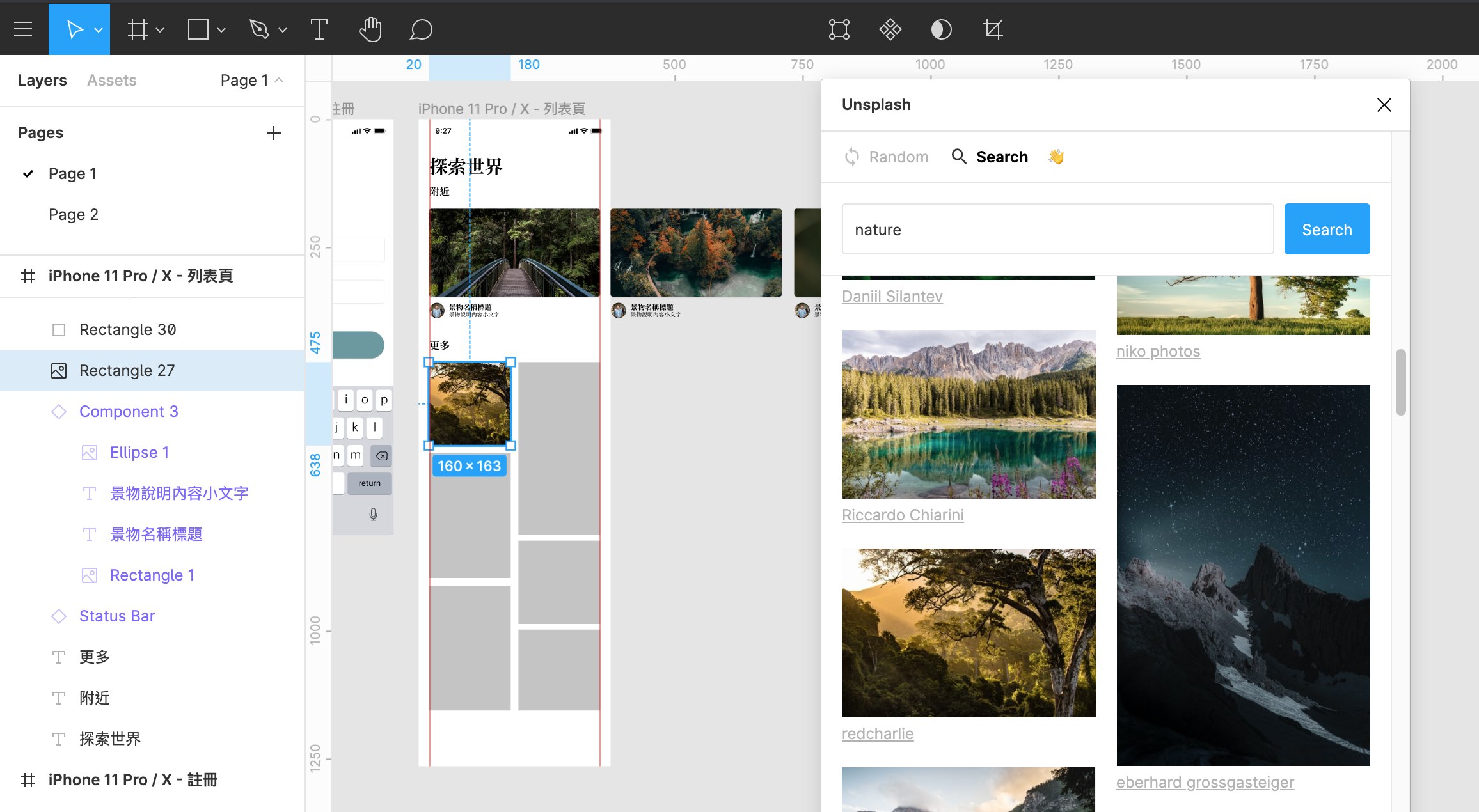The width and height of the screenshot is (1479, 812).
Task: Select the Move tool arrow
Action: click(74, 29)
